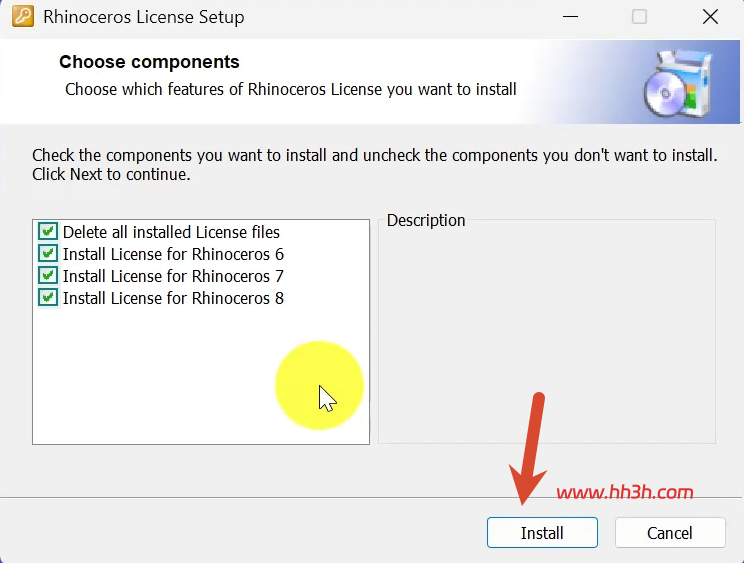Minimize the Rhinoceros License Setup window
The width and height of the screenshot is (744, 563).
pyautogui.click(x=570, y=17)
